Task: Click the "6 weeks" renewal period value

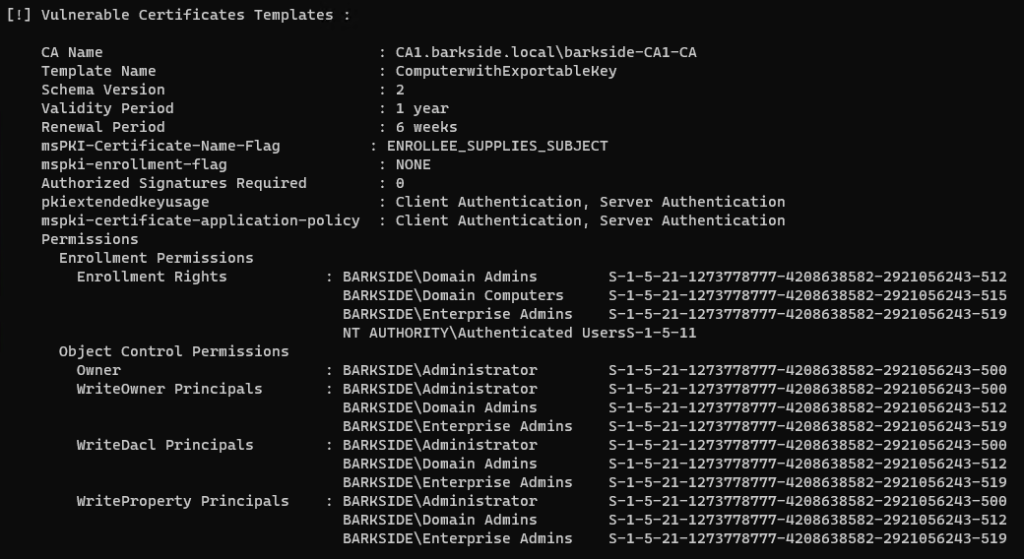Action: [426, 127]
